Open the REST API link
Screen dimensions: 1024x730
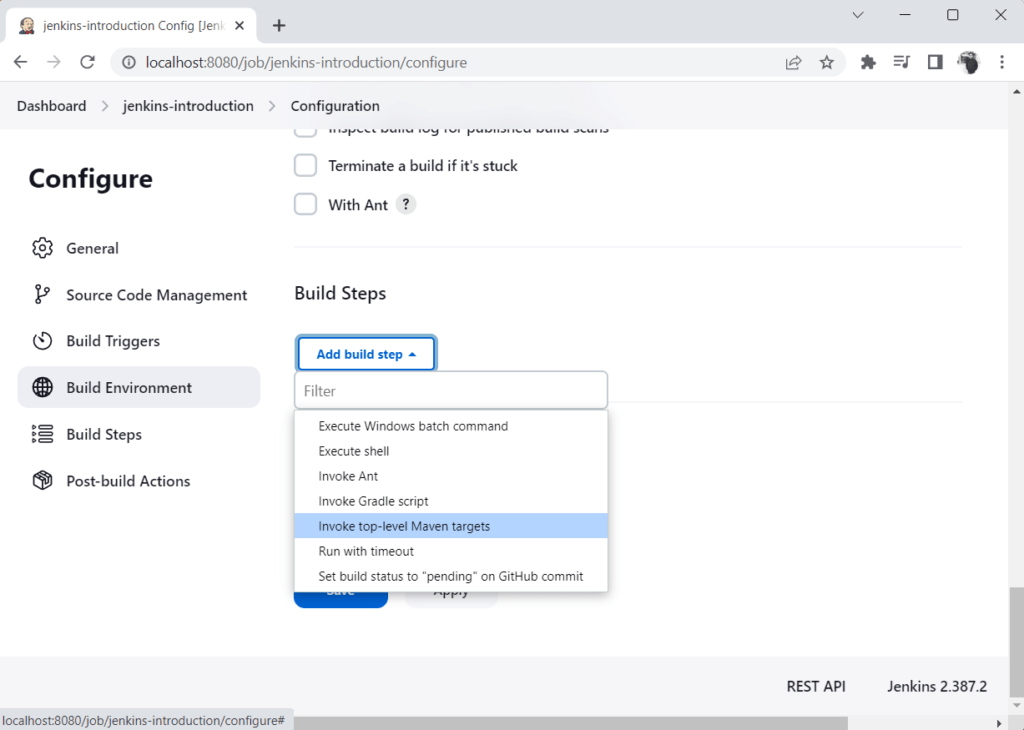point(815,686)
